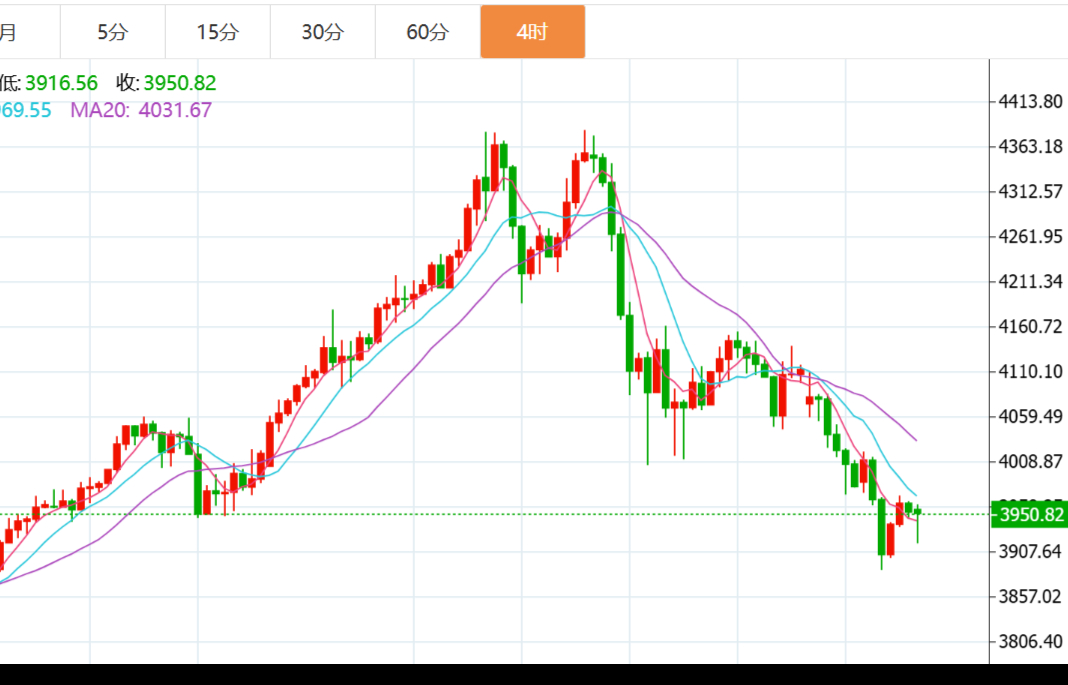Switch to the 5分 timeframe tab
This screenshot has width=1068, height=685.
point(113,32)
